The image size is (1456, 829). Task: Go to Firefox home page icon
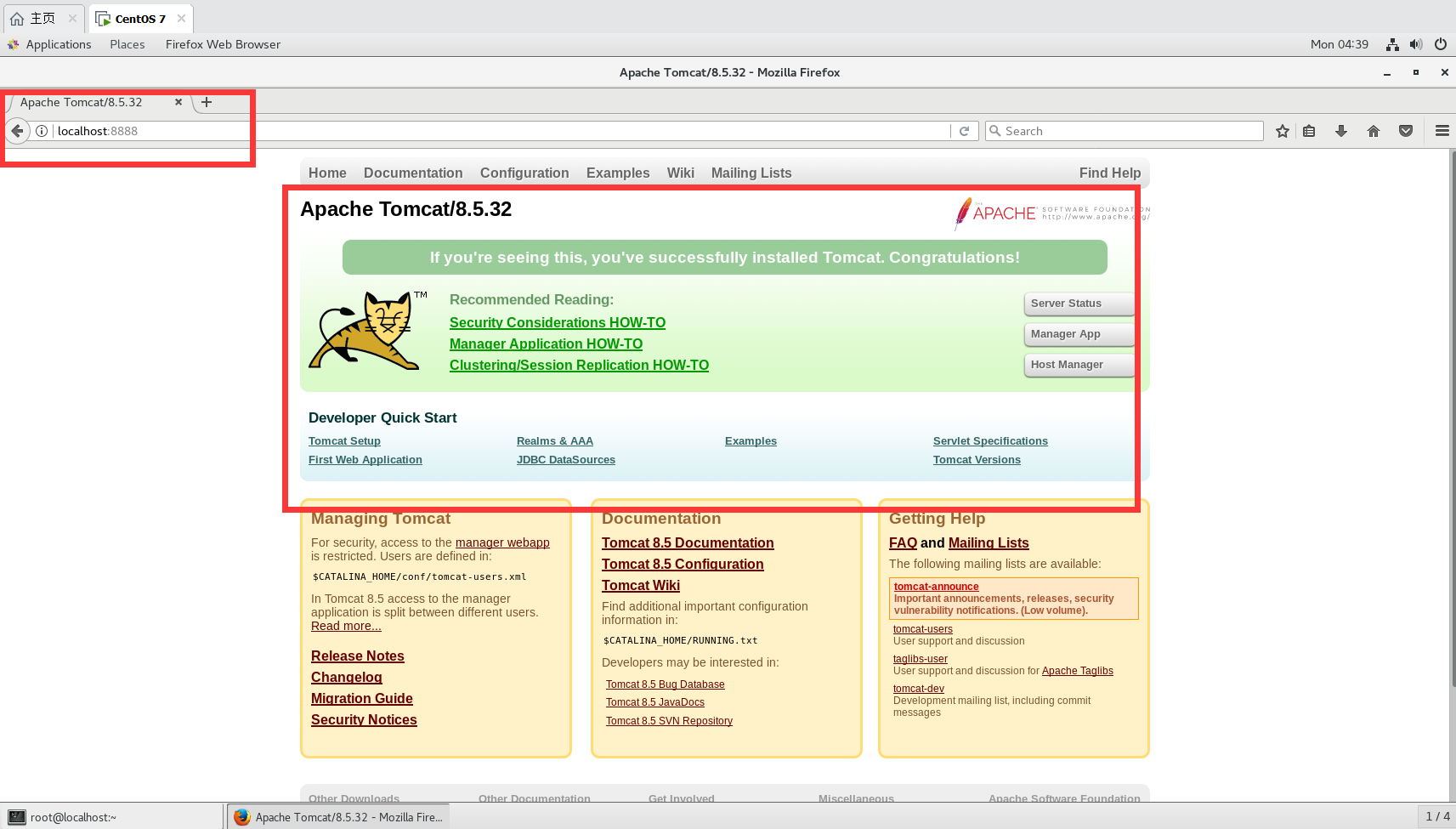(x=1374, y=131)
